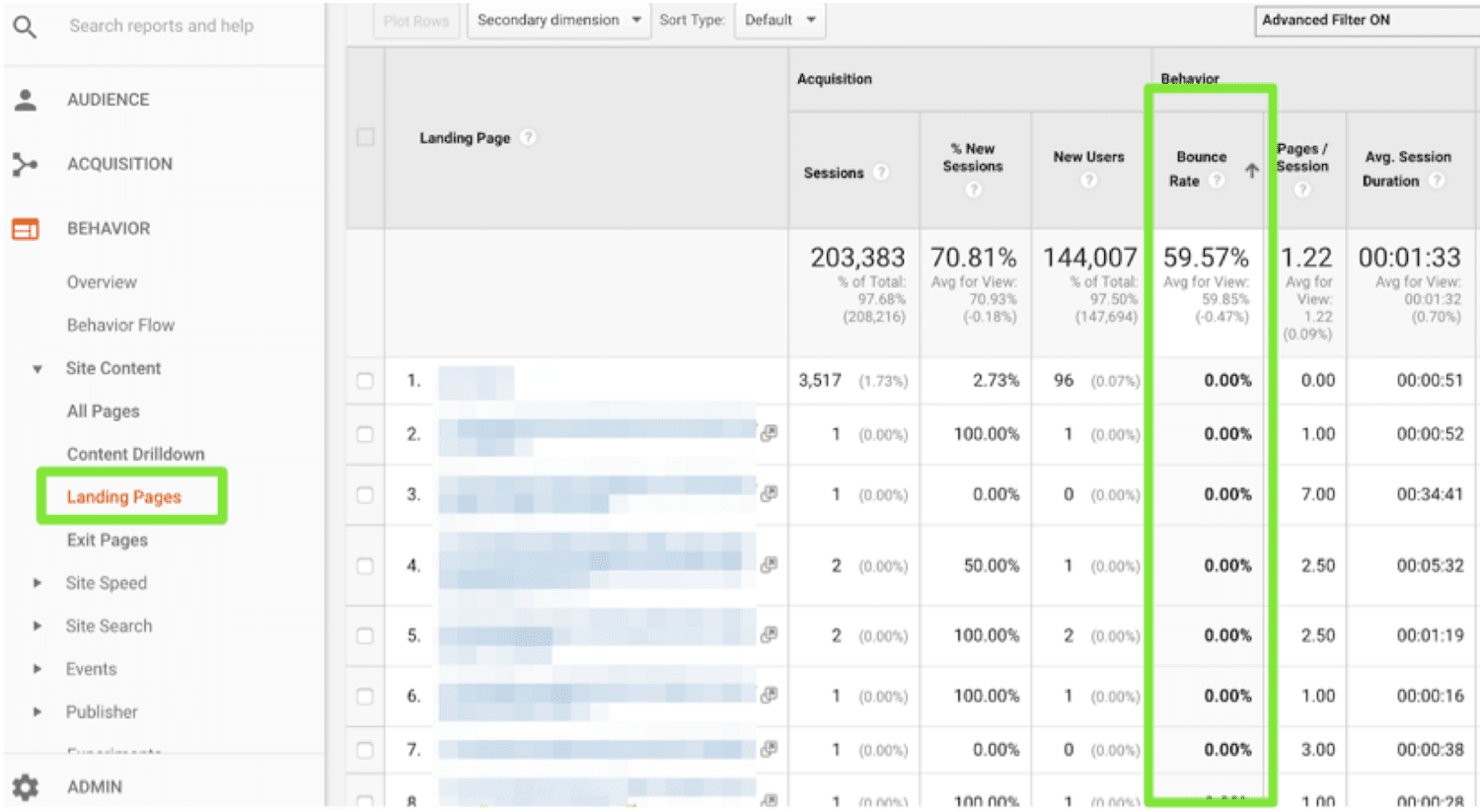The image size is (1480, 812).
Task: Select Landing Pages in sidebar
Action: 124,497
